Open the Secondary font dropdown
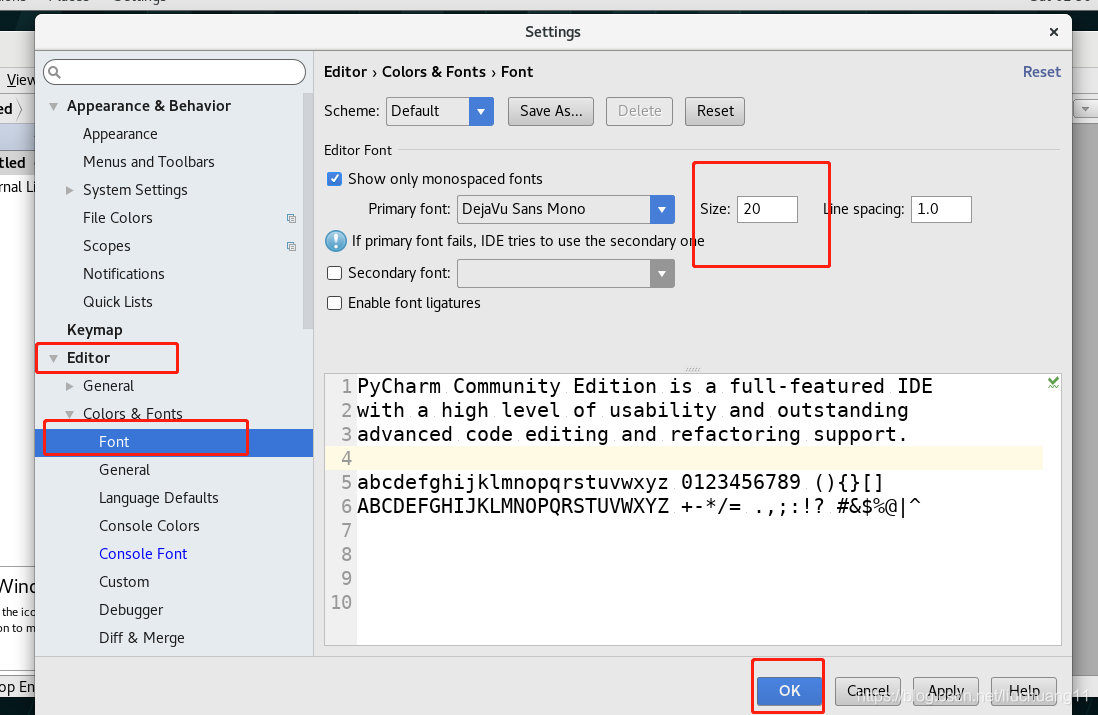1098x715 pixels. [x=662, y=274]
